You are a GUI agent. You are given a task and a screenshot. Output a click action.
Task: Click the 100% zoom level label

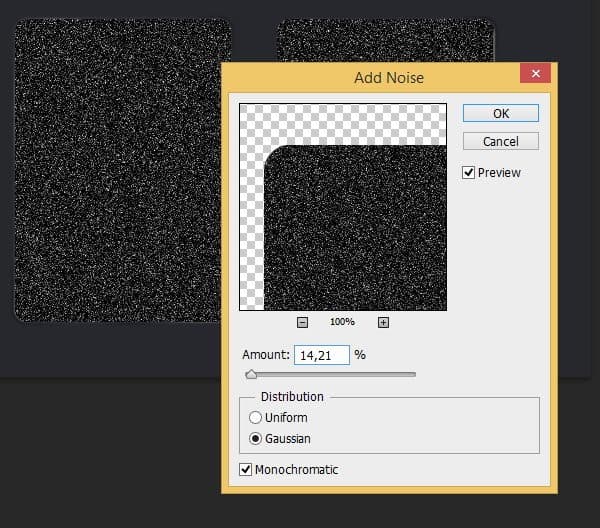click(x=342, y=322)
